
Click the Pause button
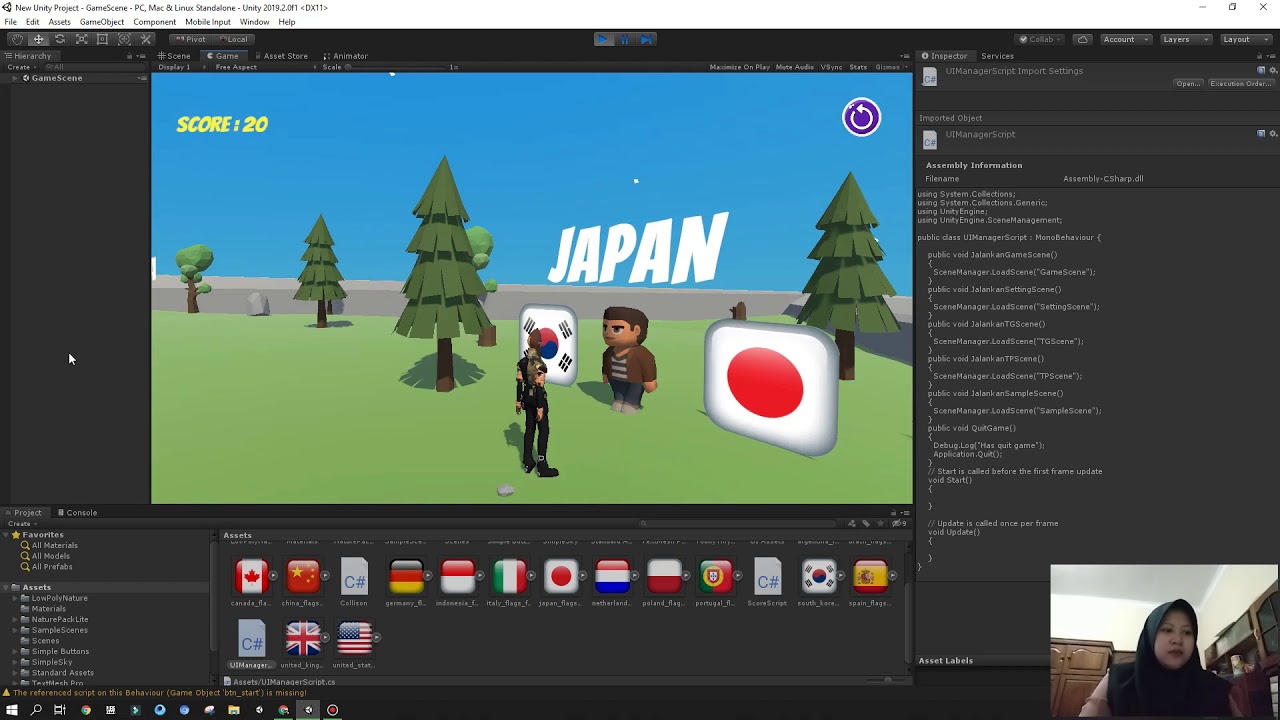(624, 39)
